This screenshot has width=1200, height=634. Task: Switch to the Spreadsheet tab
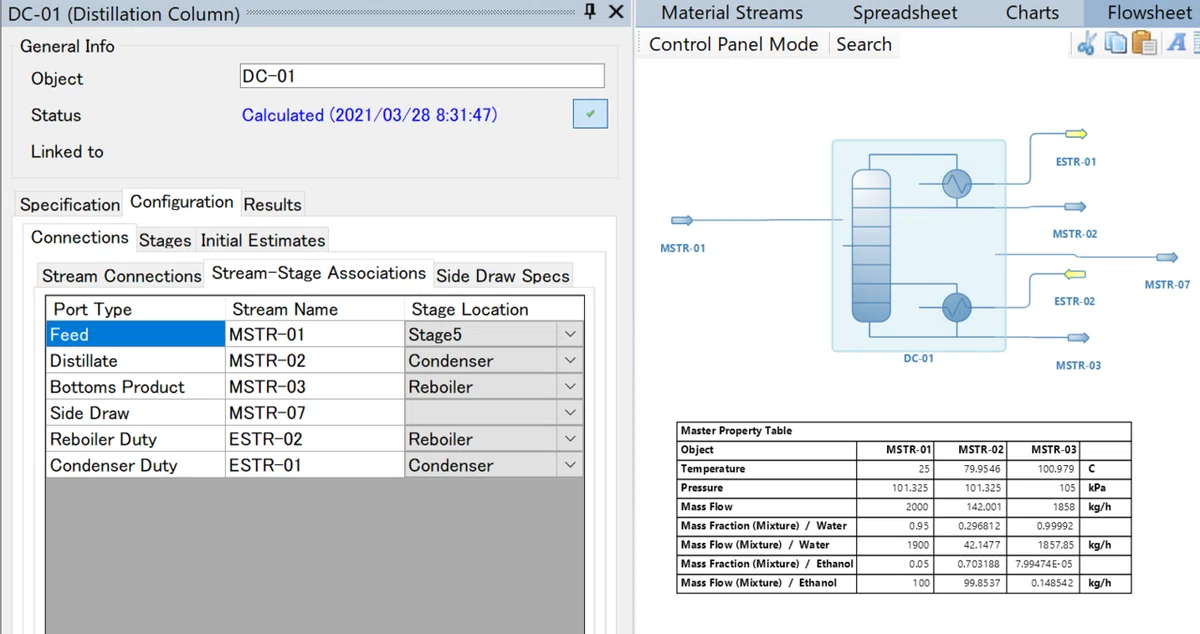[905, 13]
